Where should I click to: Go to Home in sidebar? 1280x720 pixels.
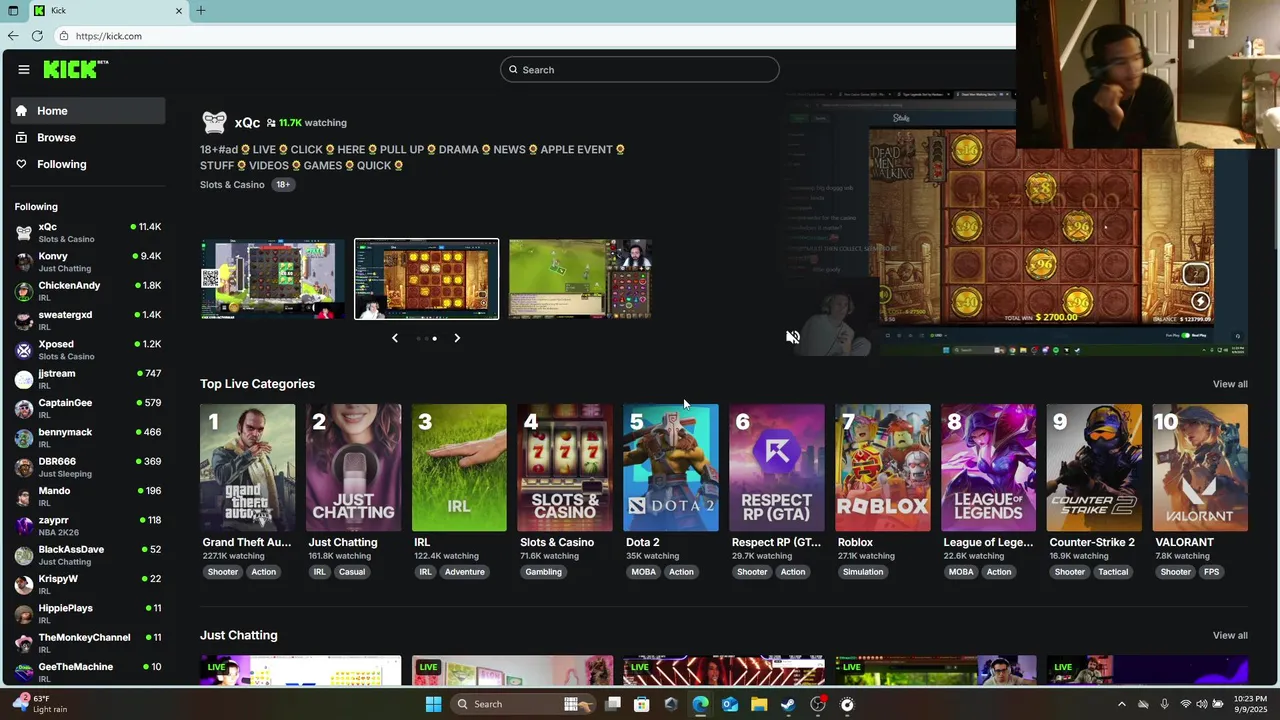pos(88,111)
